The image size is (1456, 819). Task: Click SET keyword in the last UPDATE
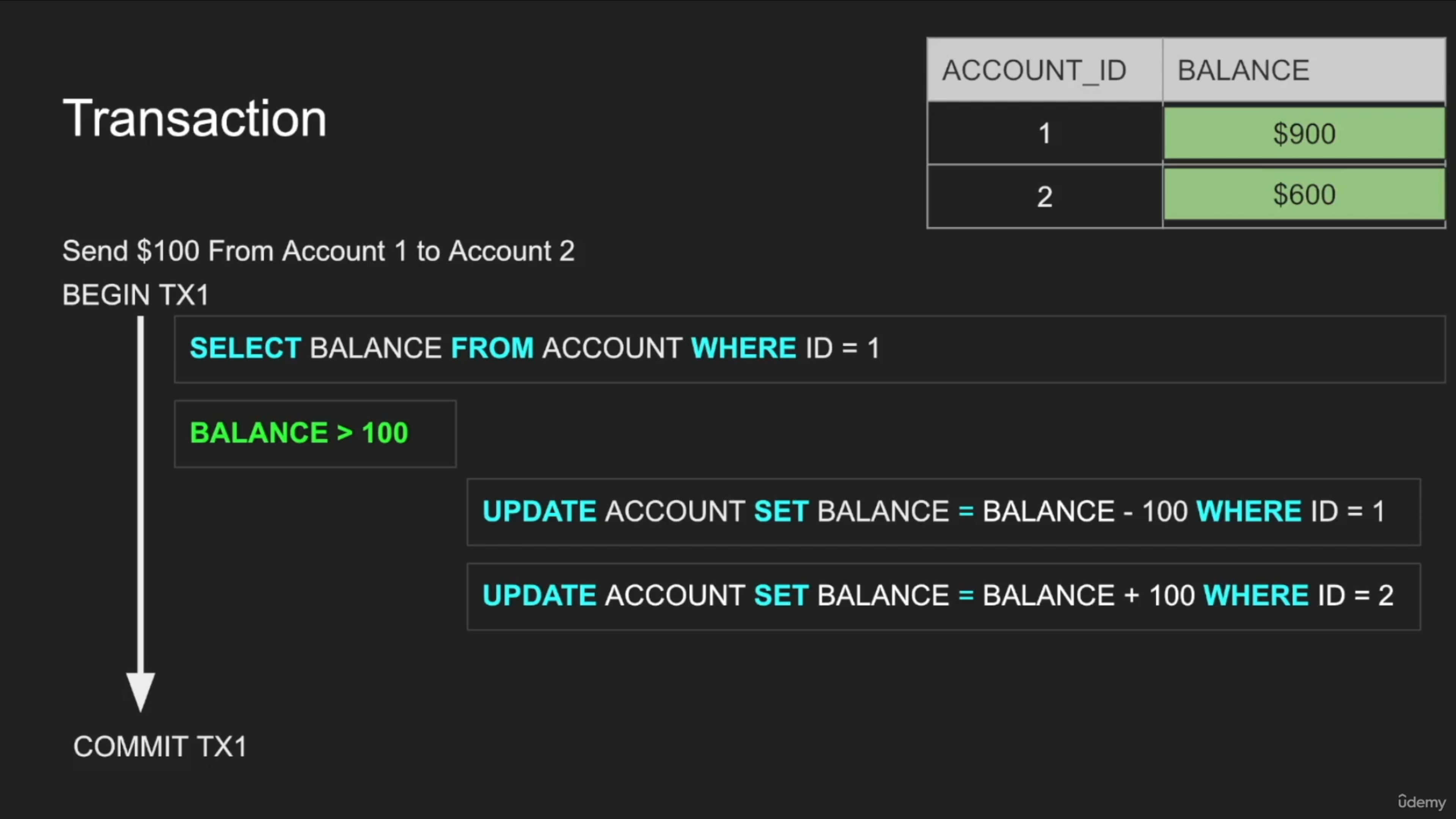(781, 596)
